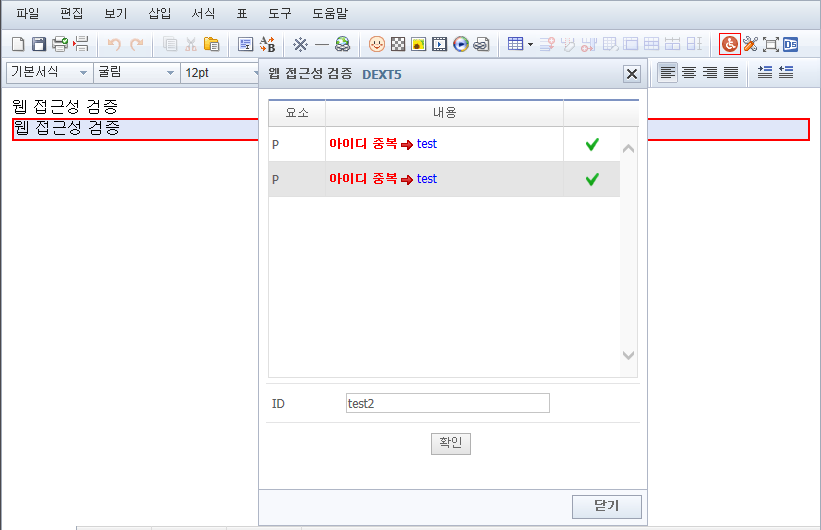Center align text in the toolbar
This screenshot has width=821, height=530.
[x=689, y=72]
